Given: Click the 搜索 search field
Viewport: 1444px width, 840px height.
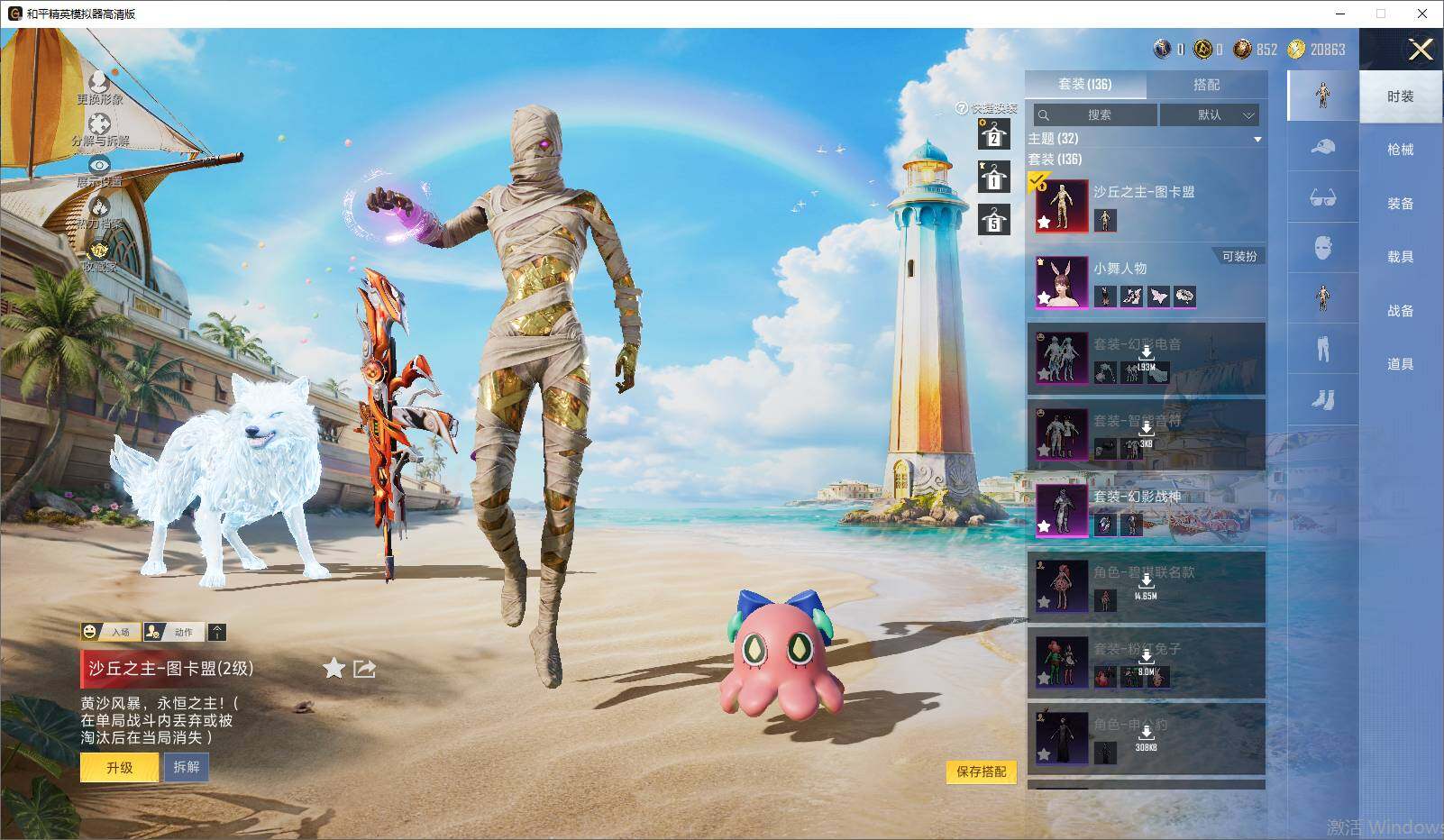Looking at the screenshot, I should [x=1095, y=114].
